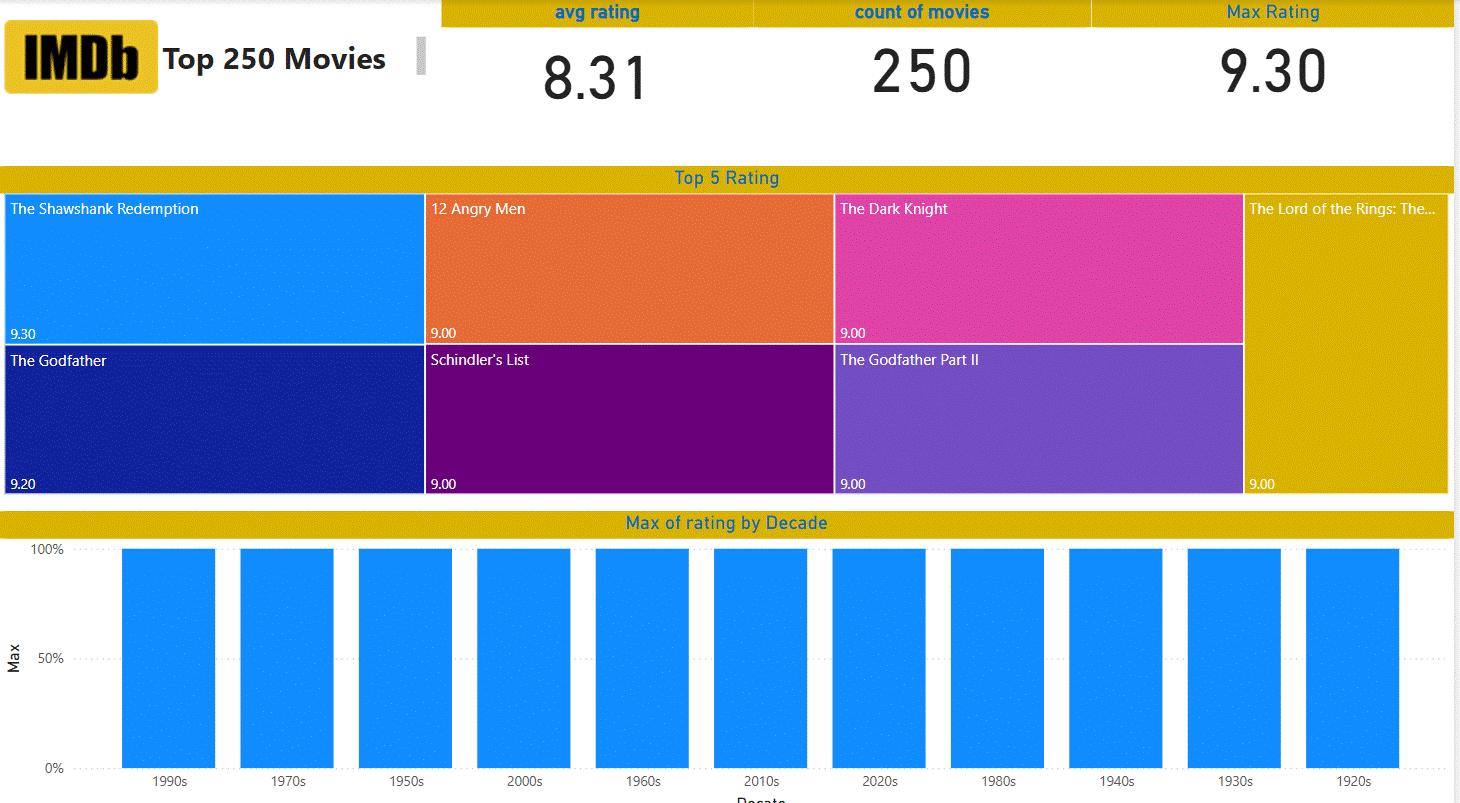Image resolution: width=1460 pixels, height=803 pixels.
Task: Click the 'Max' y-axis title
Action: (x=13, y=658)
